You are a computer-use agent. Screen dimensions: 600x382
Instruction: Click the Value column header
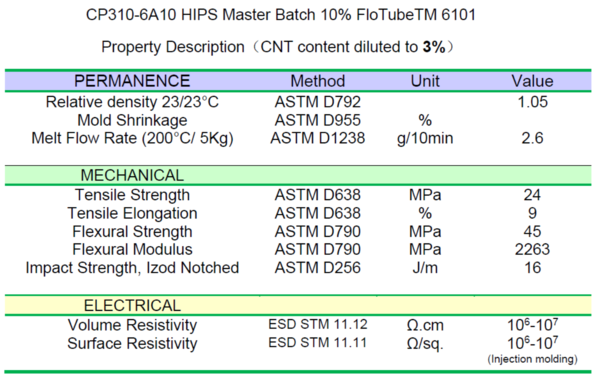coord(532,81)
